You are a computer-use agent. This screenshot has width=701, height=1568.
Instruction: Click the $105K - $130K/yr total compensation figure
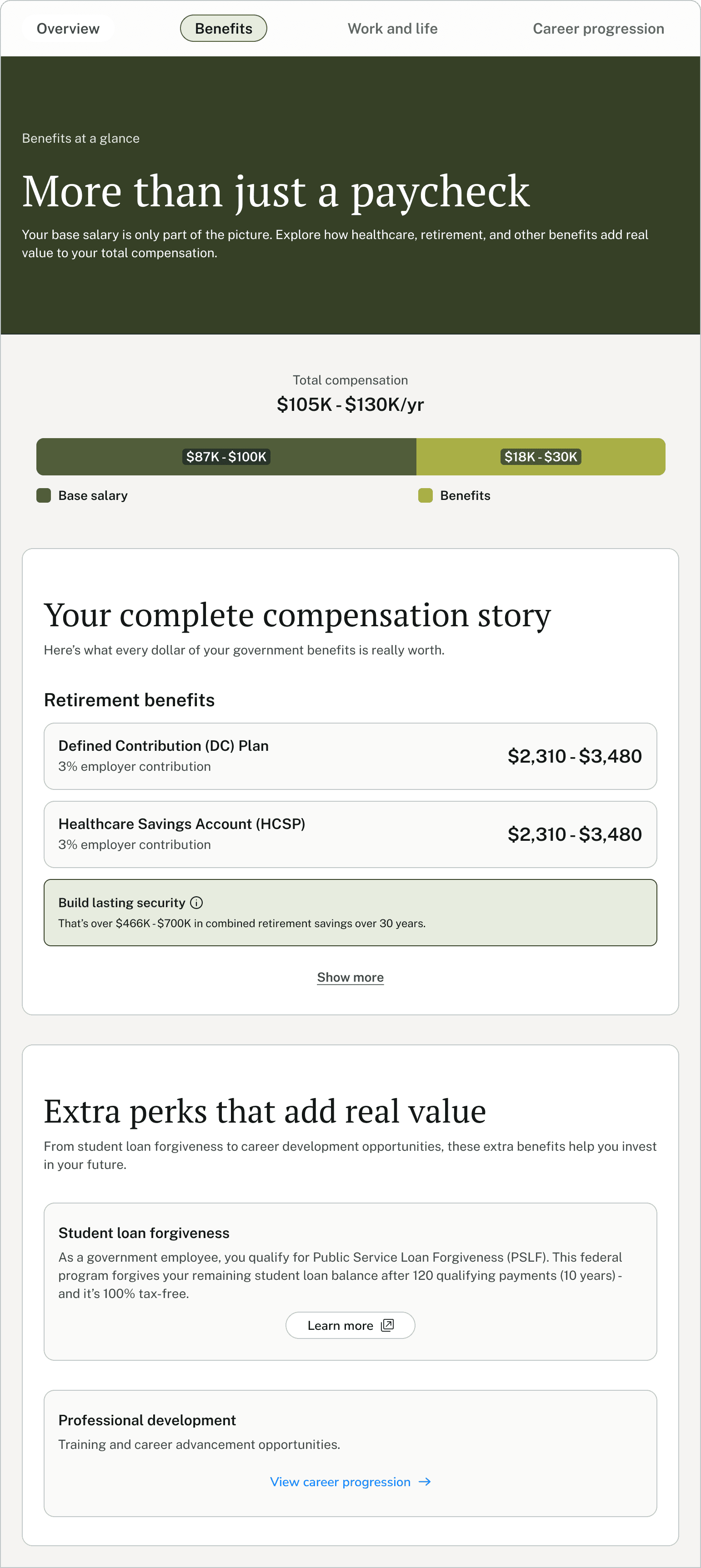[350, 404]
